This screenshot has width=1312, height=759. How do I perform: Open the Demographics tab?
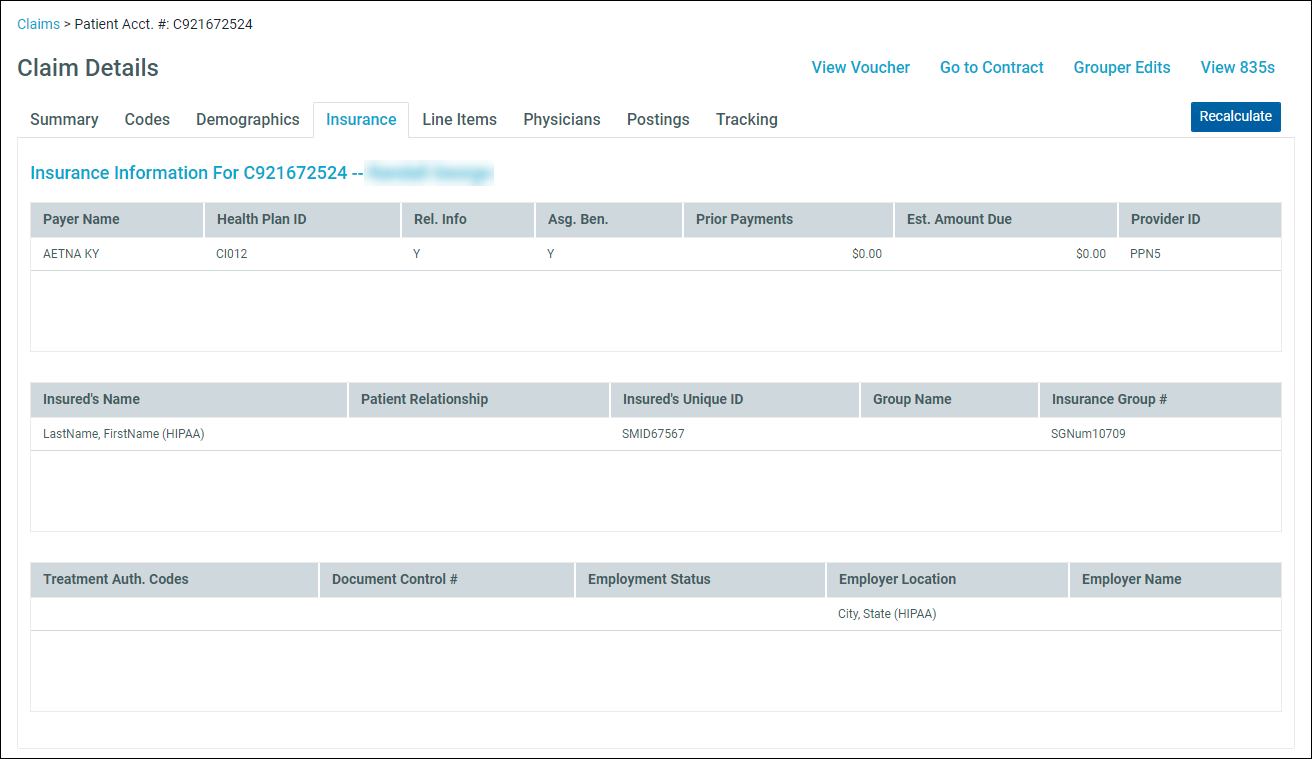(248, 120)
